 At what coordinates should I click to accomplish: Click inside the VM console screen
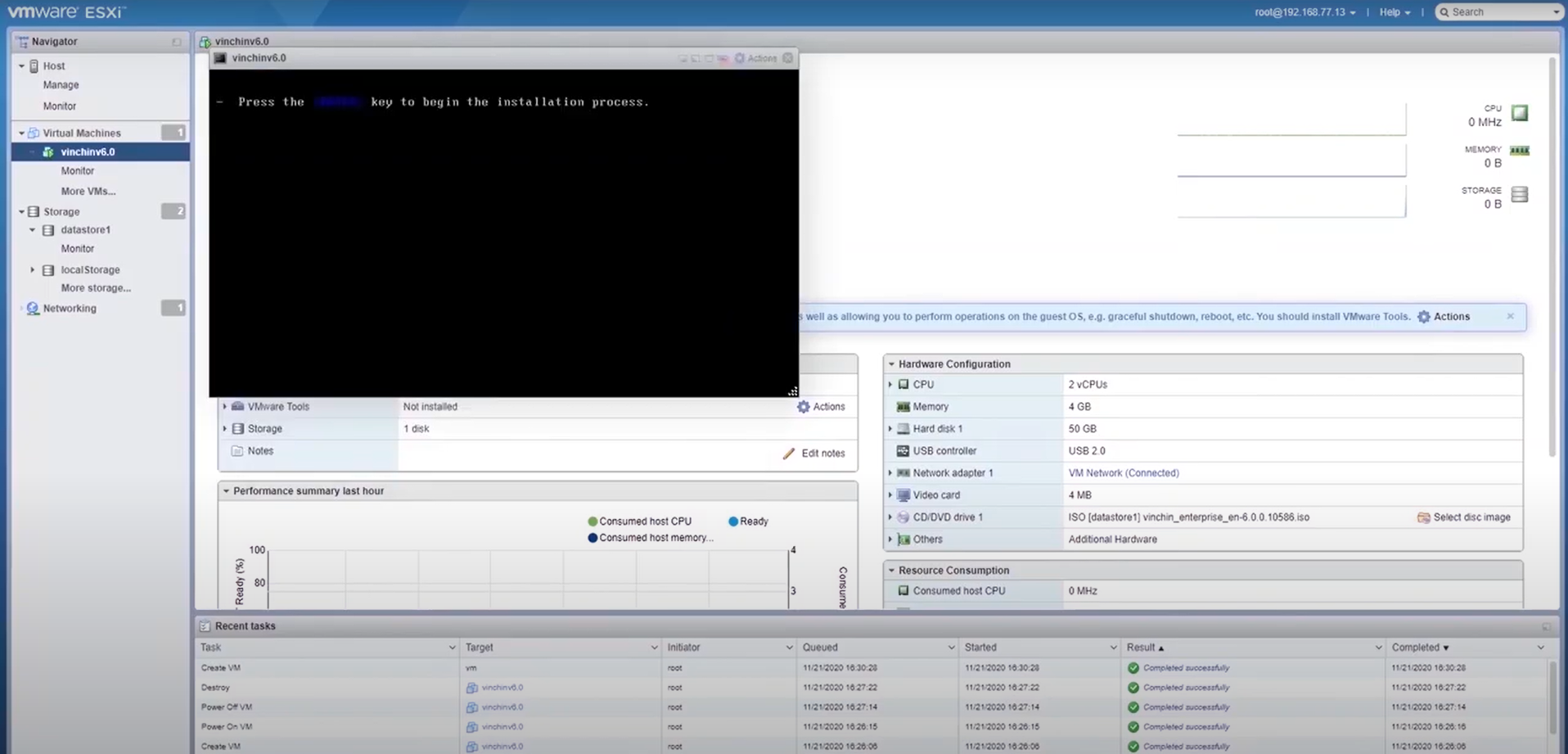pos(503,233)
